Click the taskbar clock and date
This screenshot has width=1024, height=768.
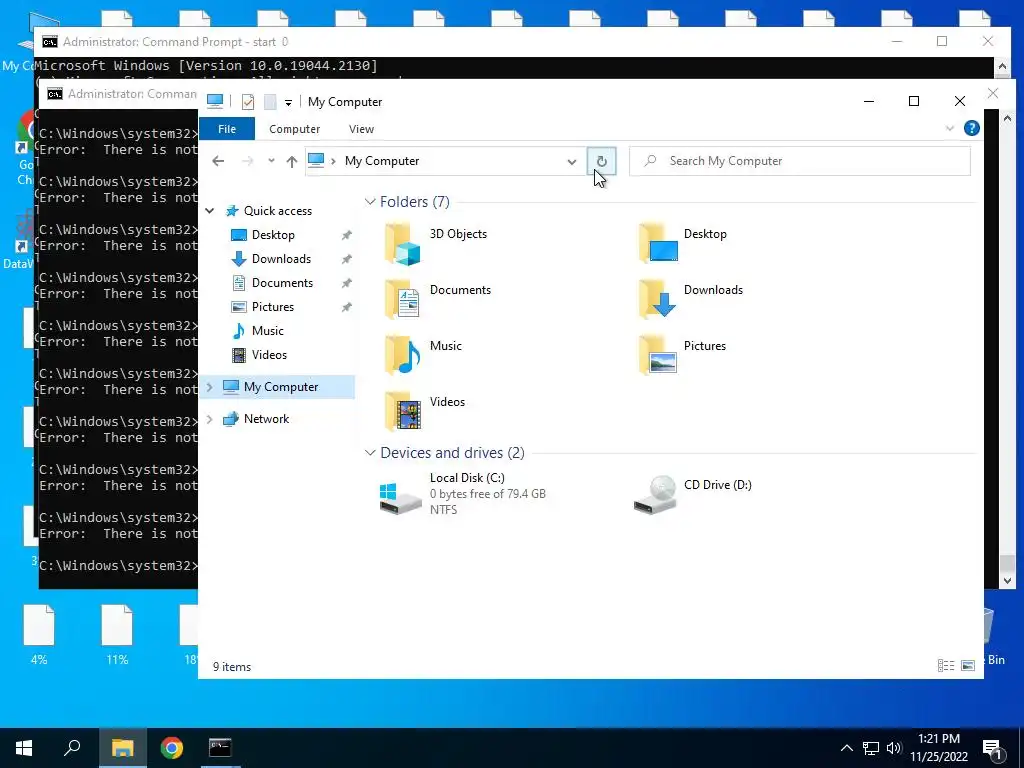(938, 748)
